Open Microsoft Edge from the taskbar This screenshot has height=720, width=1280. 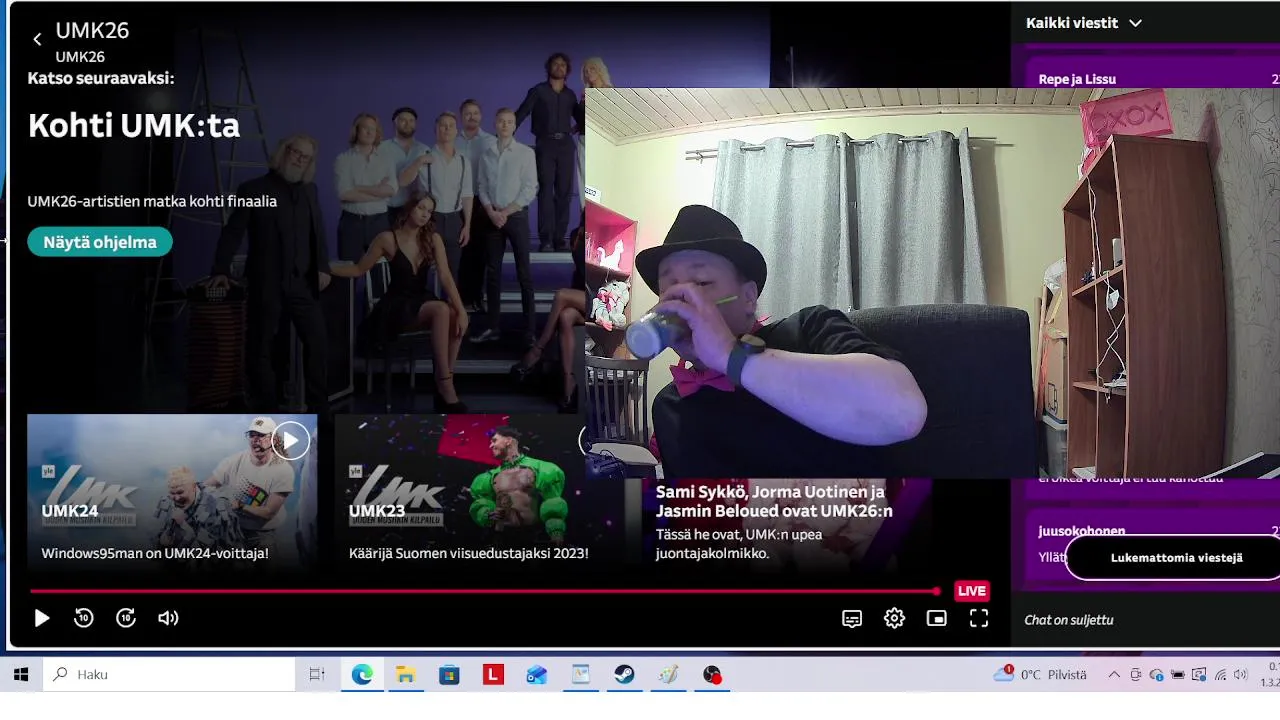coord(361,675)
